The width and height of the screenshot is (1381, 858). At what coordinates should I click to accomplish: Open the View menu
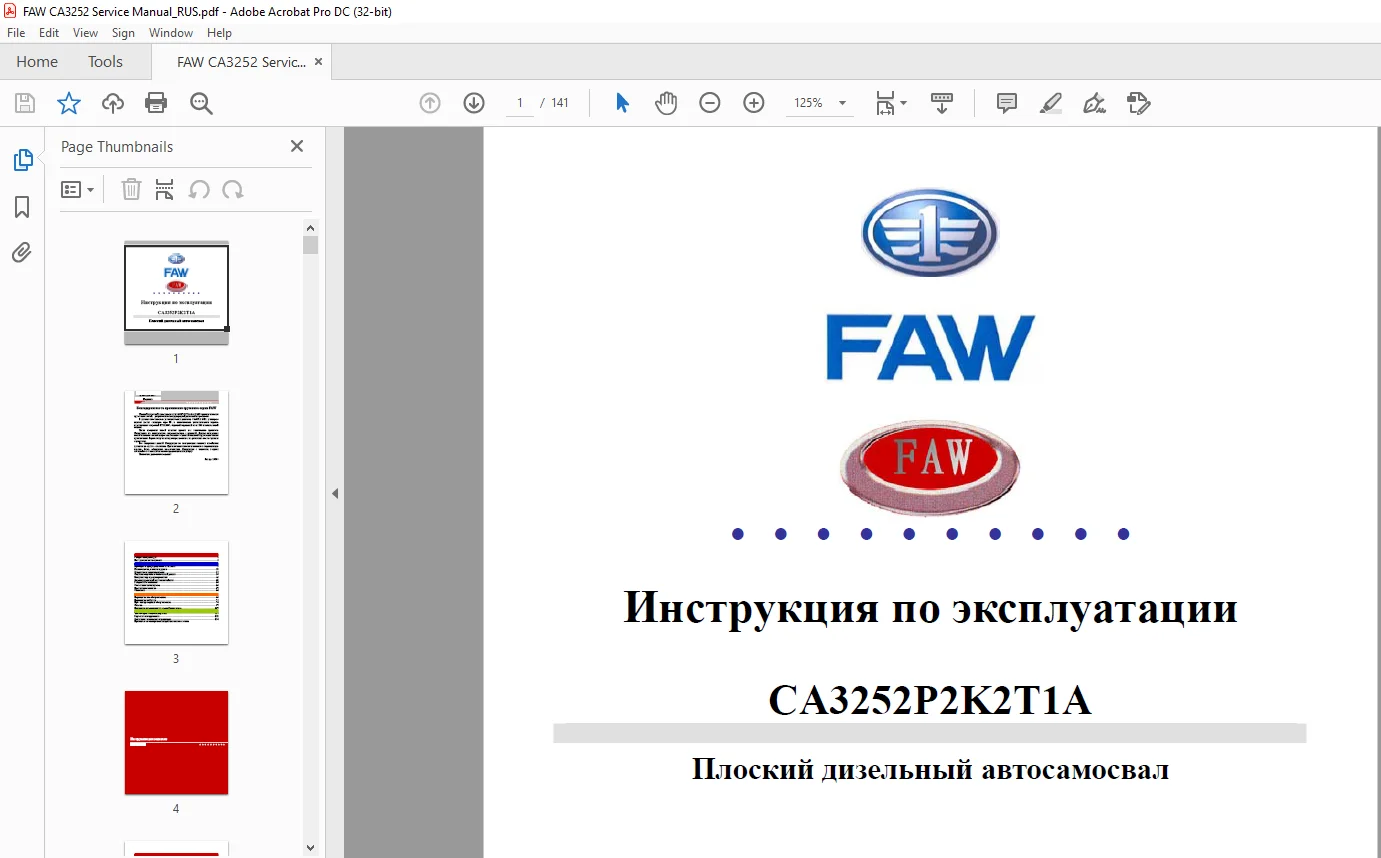point(86,33)
